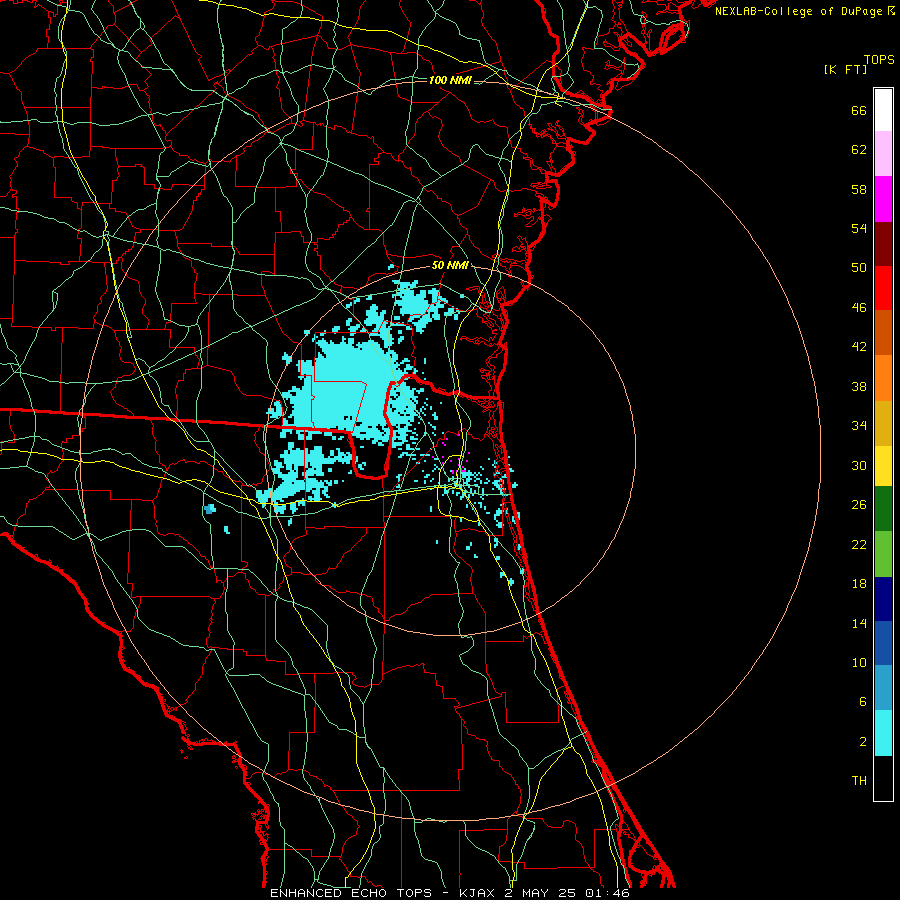Click the 'ENHANCED ECHO TOPS' caption text
Image resolution: width=900 pixels, height=900 pixels.
click(351, 893)
